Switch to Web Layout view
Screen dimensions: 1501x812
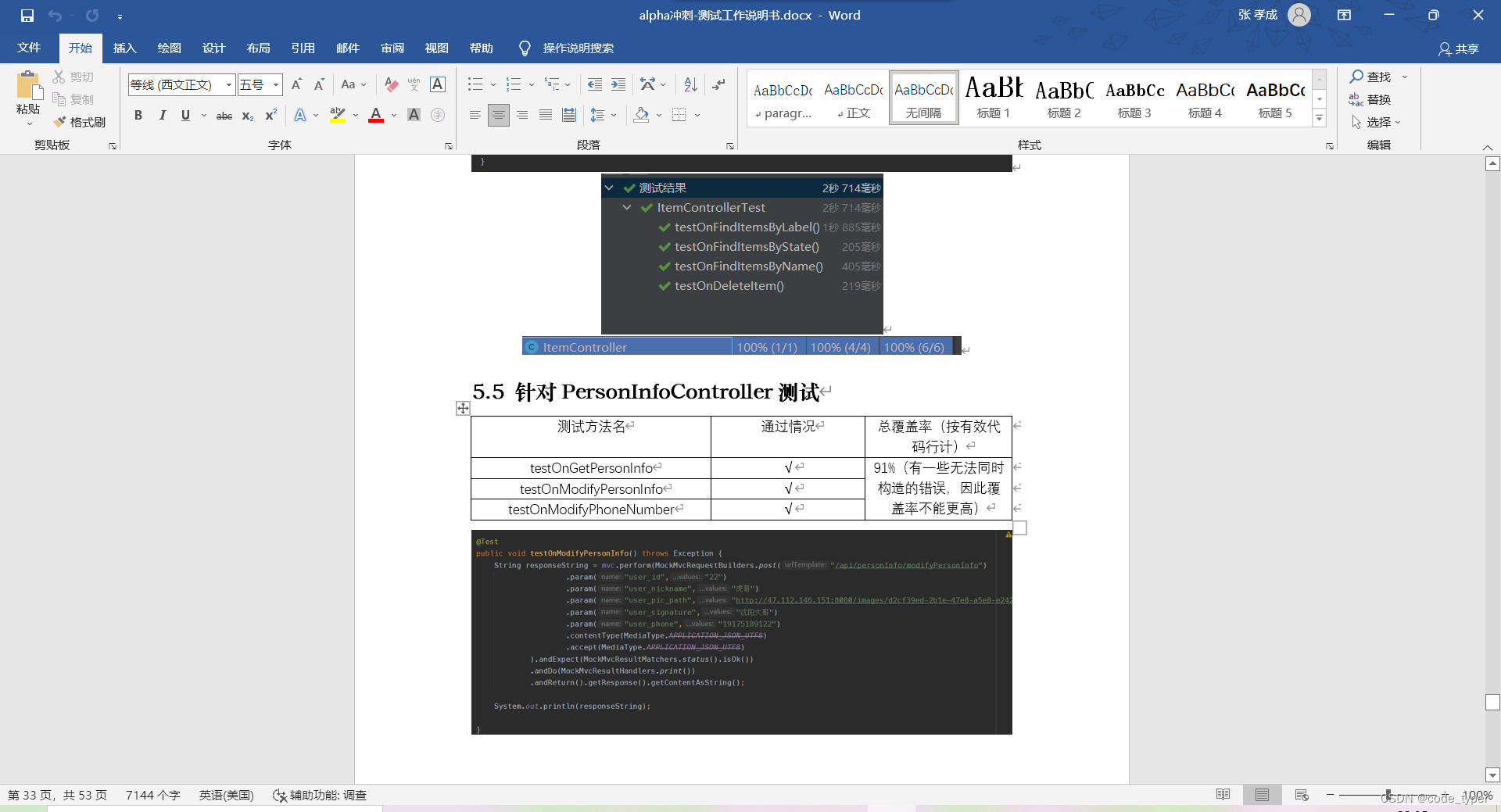click(x=1301, y=795)
